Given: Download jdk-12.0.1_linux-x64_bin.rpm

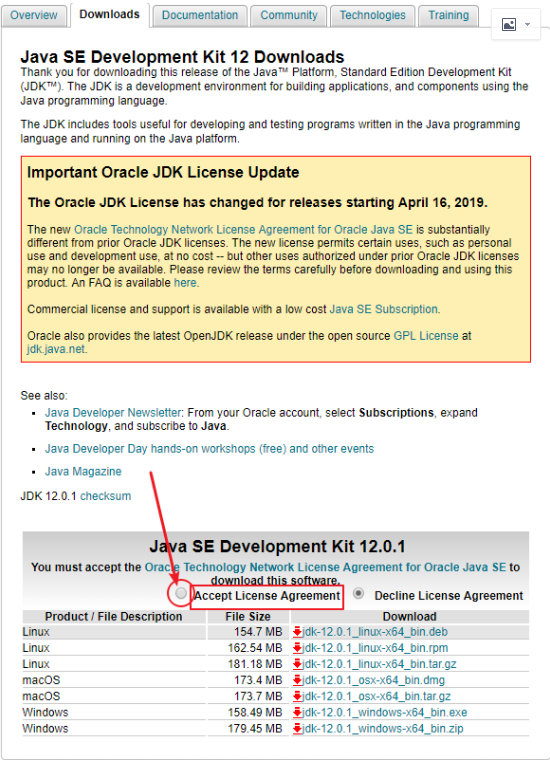Looking at the screenshot, I should (375, 648).
